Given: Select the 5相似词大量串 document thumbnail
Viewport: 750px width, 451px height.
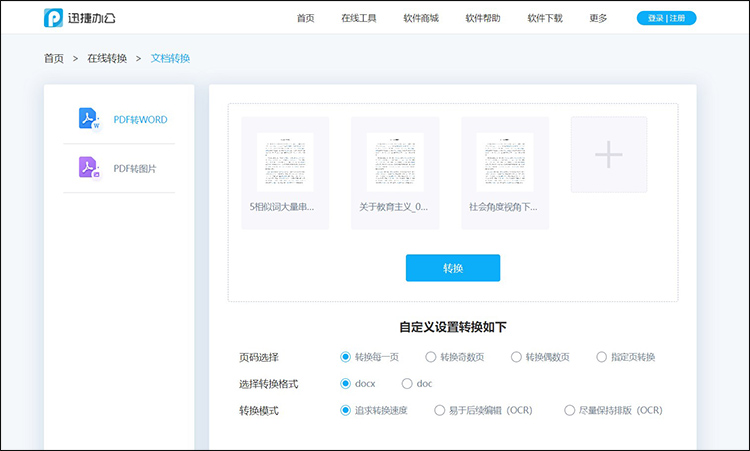Looking at the screenshot, I should [285, 162].
